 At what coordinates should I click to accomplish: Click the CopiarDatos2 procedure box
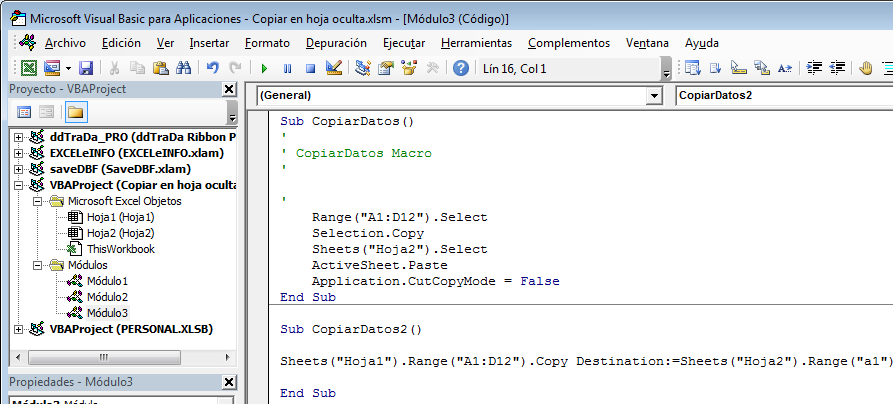(x=784, y=96)
